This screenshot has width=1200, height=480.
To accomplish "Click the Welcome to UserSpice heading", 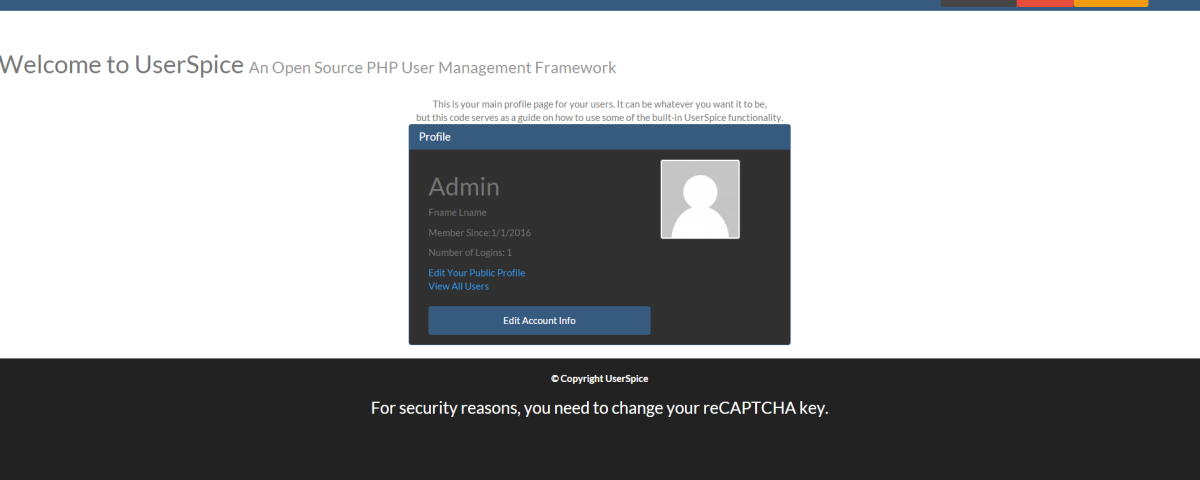I will [121, 66].
